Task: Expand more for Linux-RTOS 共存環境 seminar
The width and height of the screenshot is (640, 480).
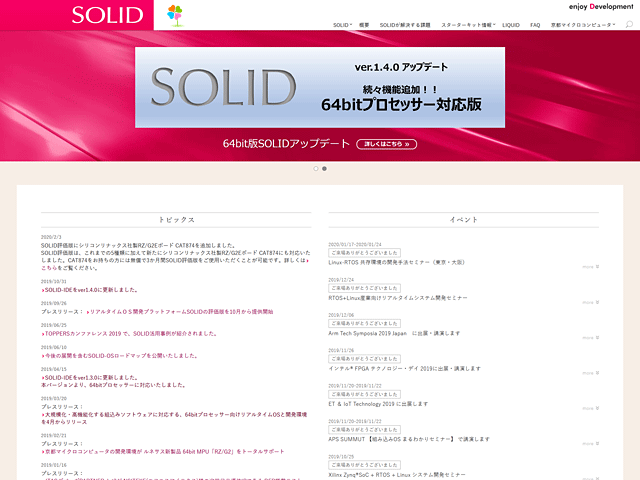Action: pos(591,267)
